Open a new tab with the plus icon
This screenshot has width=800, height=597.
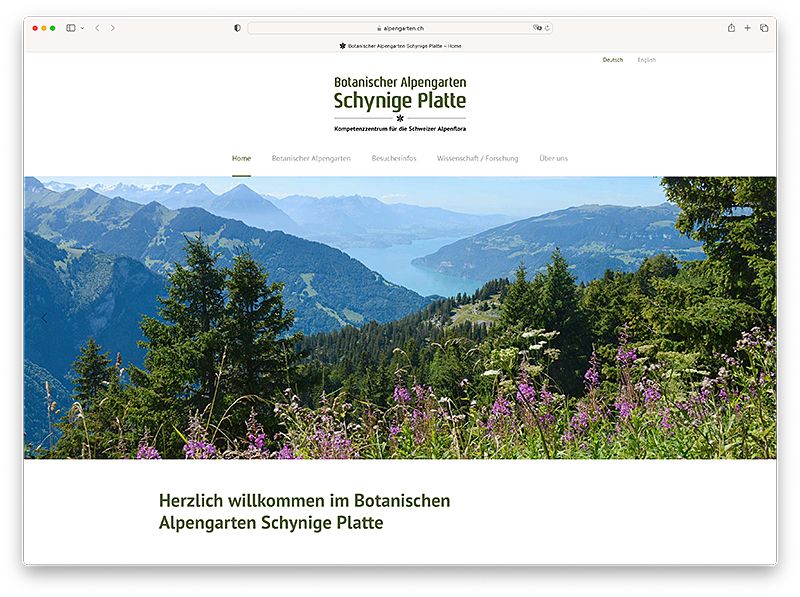coord(747,28)
